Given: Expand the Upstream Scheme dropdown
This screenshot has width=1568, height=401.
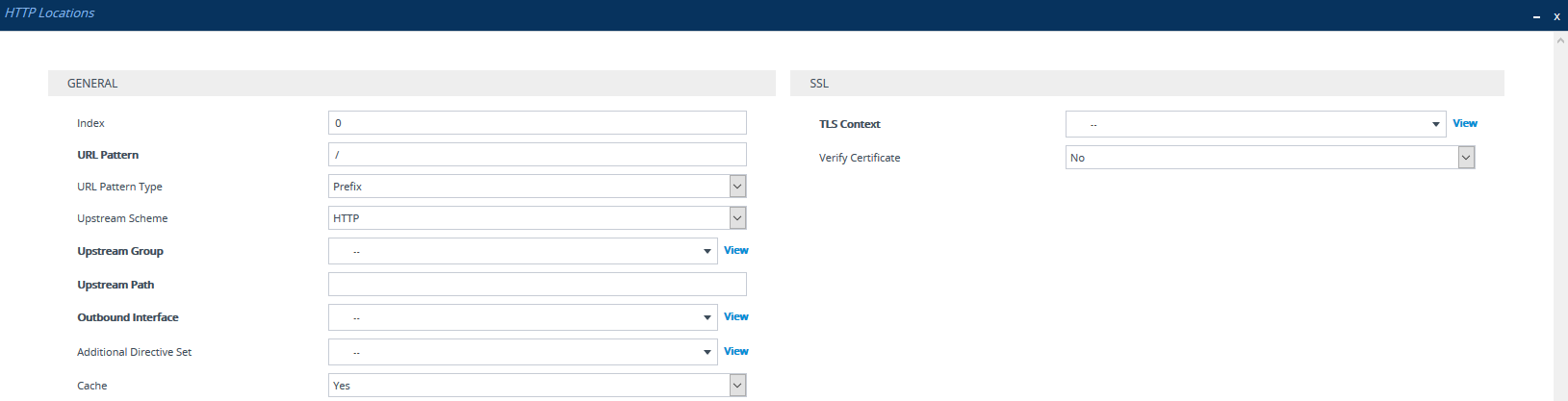Looking at the screenshot, I should 536,218.
